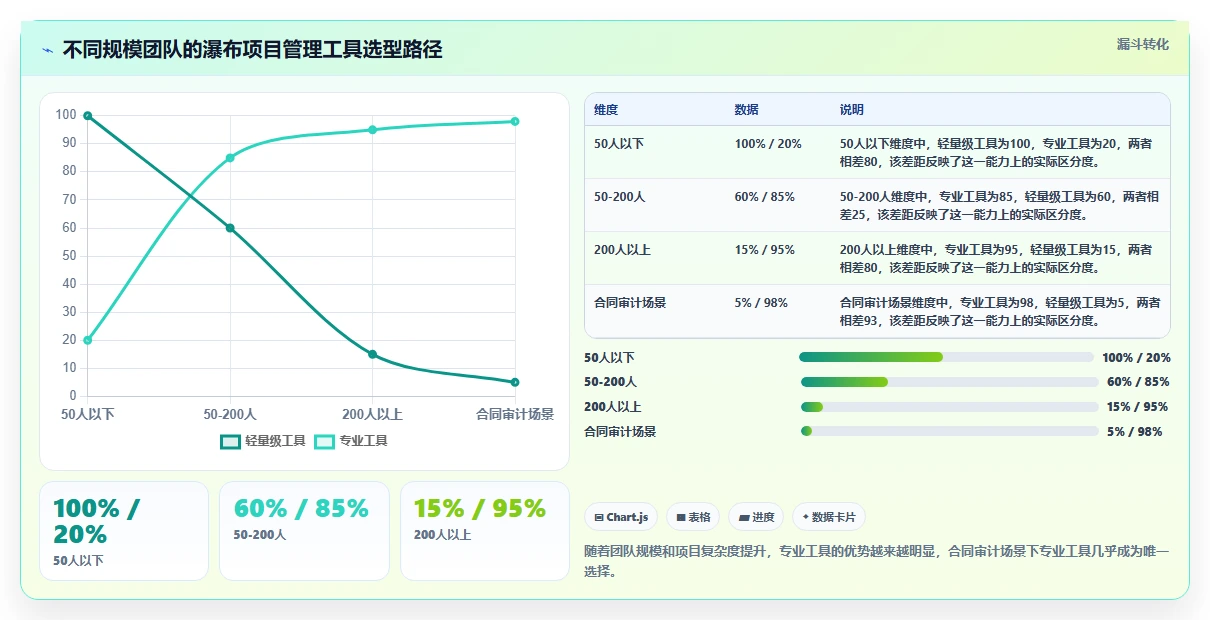Click the 合同审计场景 x-axis label
The height and width of the screenshot is (620, 1210).
515,414
